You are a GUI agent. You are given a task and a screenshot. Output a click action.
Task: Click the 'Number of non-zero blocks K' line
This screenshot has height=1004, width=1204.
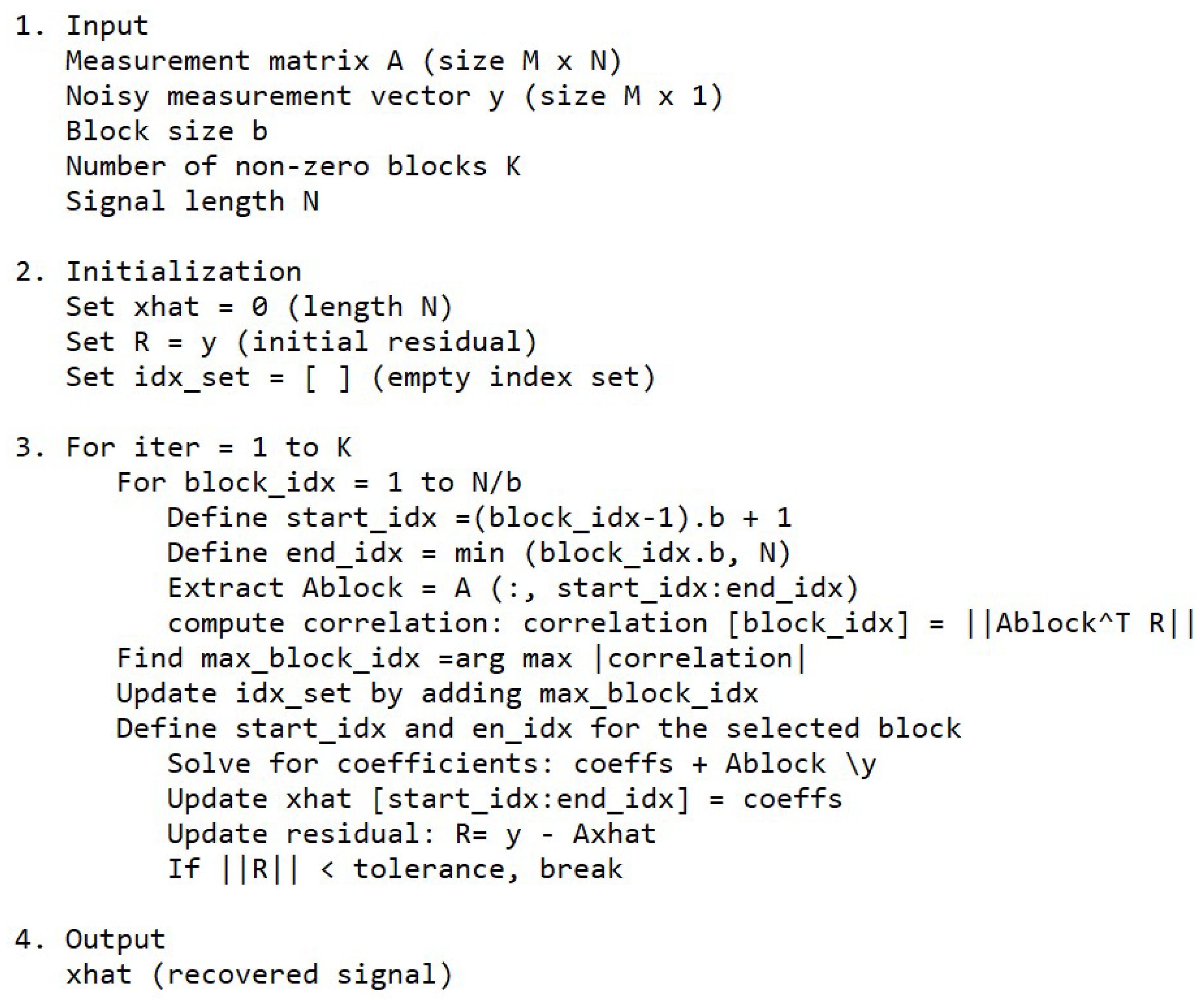click(293, 166)
